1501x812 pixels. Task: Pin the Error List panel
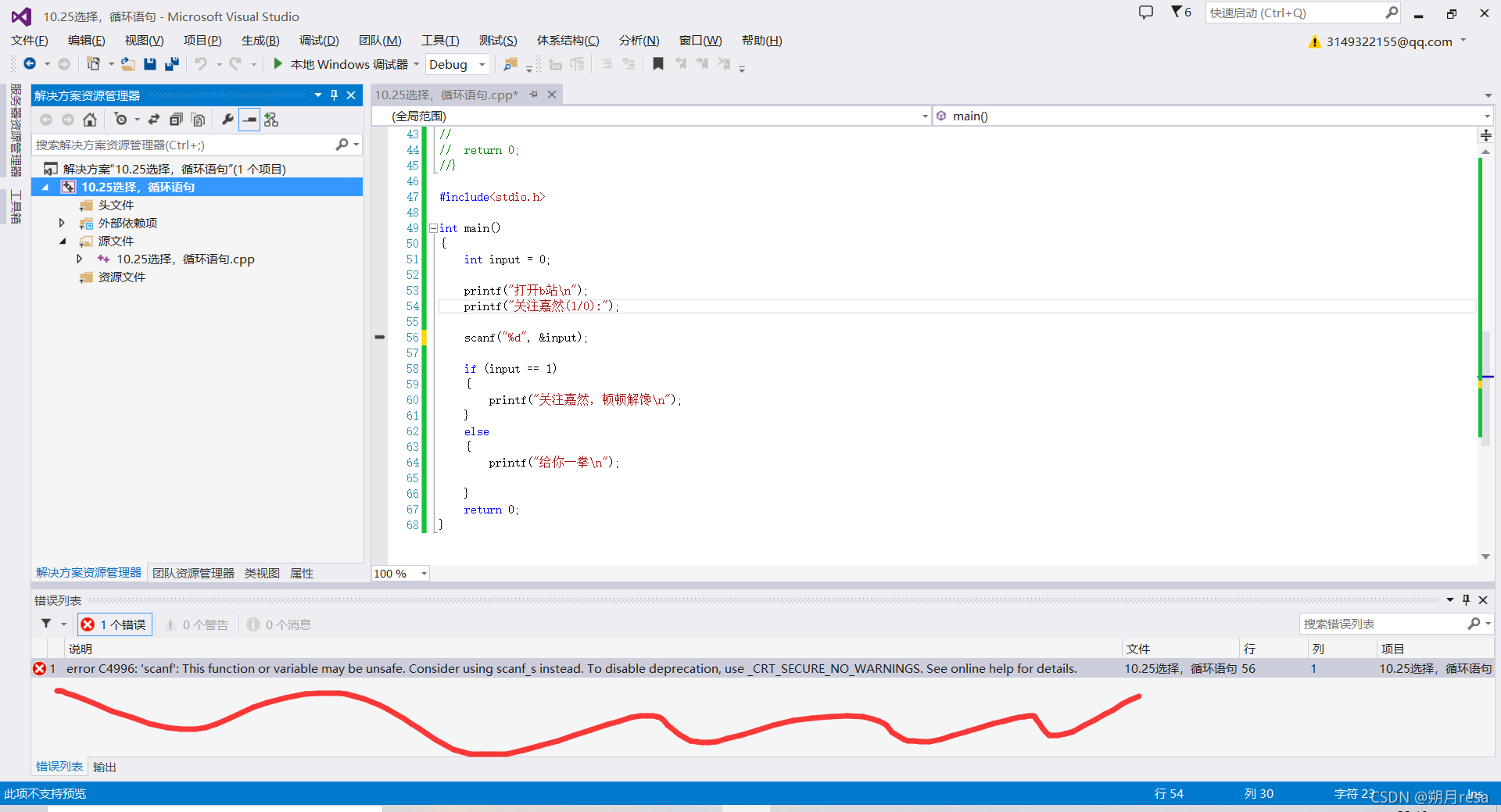pos(1466,600)
